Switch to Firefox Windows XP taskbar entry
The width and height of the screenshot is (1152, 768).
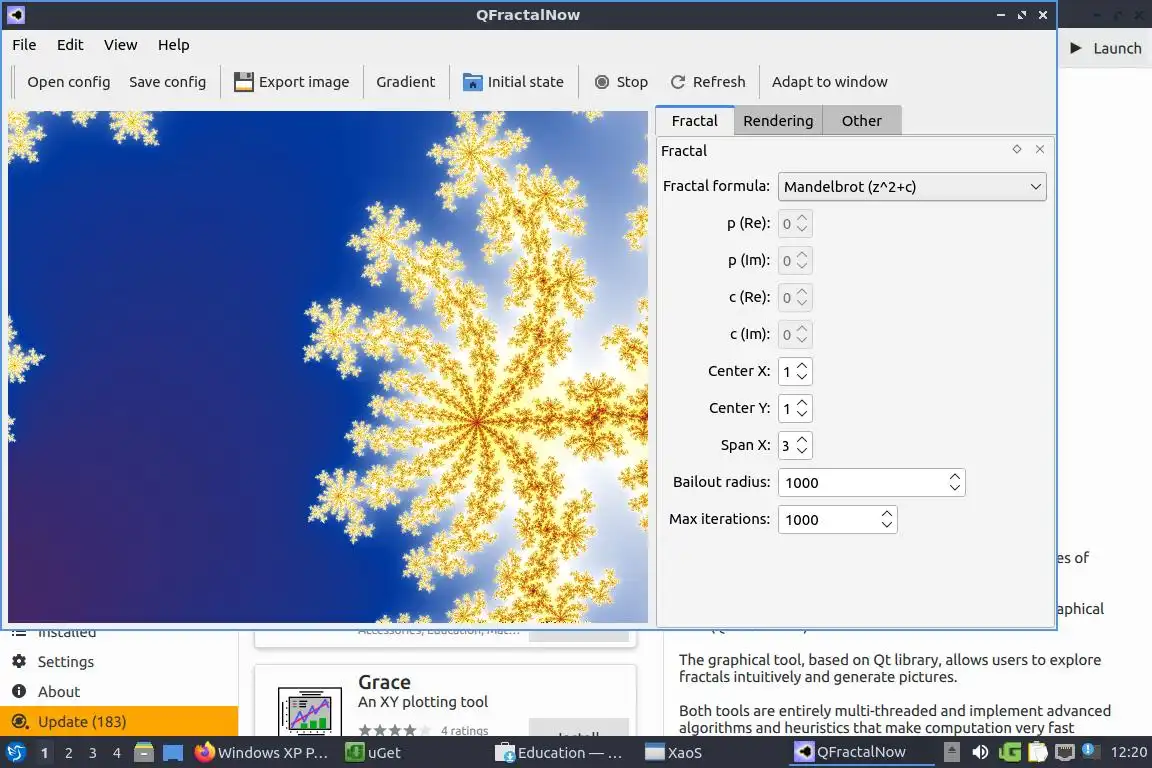(x=262, y=752)
